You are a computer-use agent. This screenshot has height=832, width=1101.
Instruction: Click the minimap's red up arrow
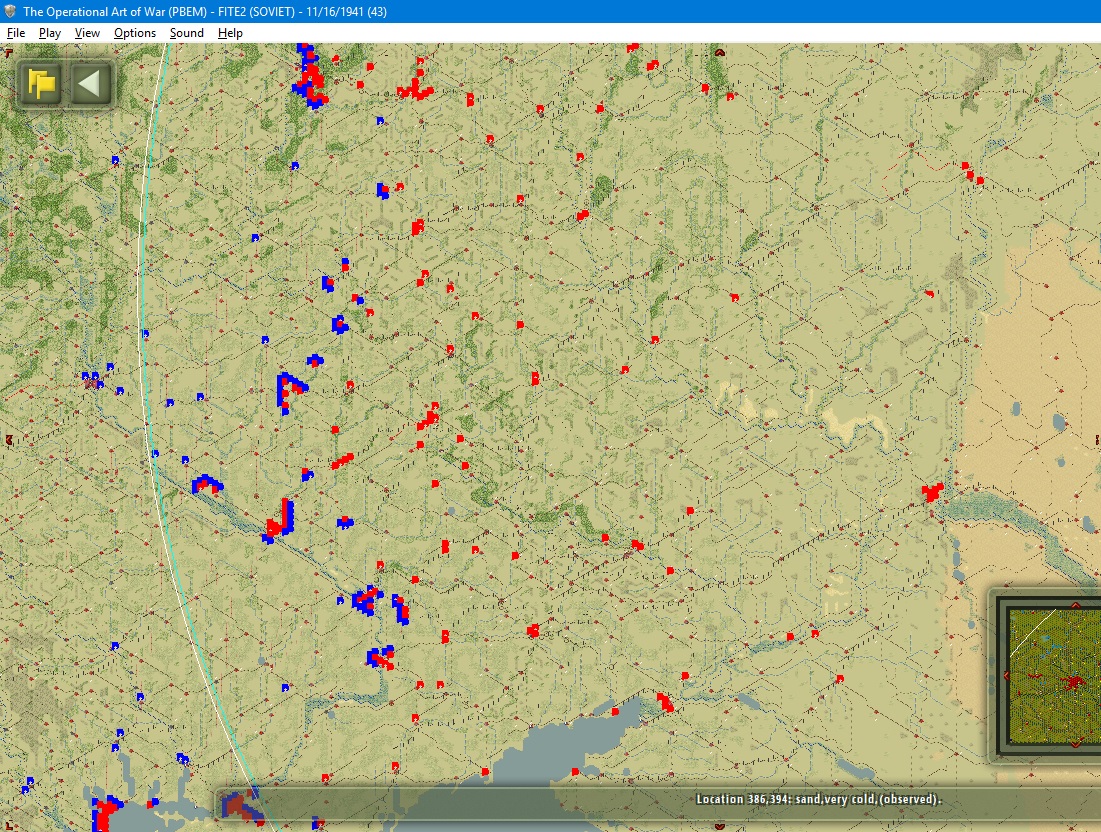(1076, 605)
